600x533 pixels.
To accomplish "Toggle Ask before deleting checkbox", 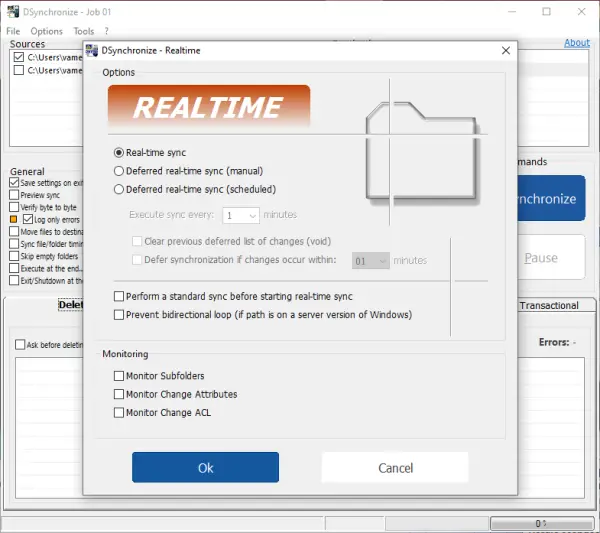I will point(20,345).
